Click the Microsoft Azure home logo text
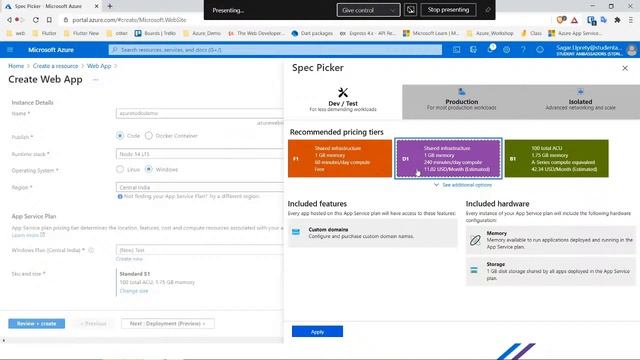The height and width of the screenshot is (360, 640). tap(51, 50)
